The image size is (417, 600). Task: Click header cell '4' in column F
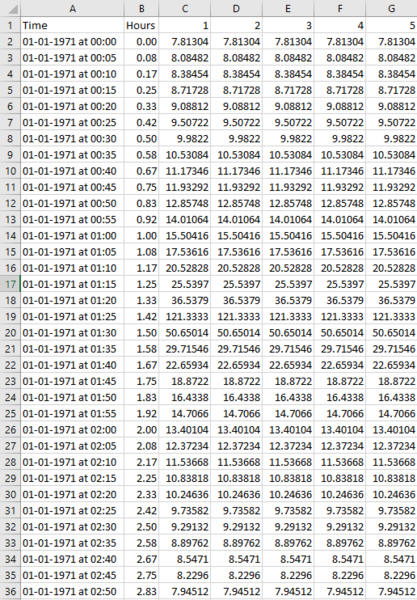(x=340, y=25)
